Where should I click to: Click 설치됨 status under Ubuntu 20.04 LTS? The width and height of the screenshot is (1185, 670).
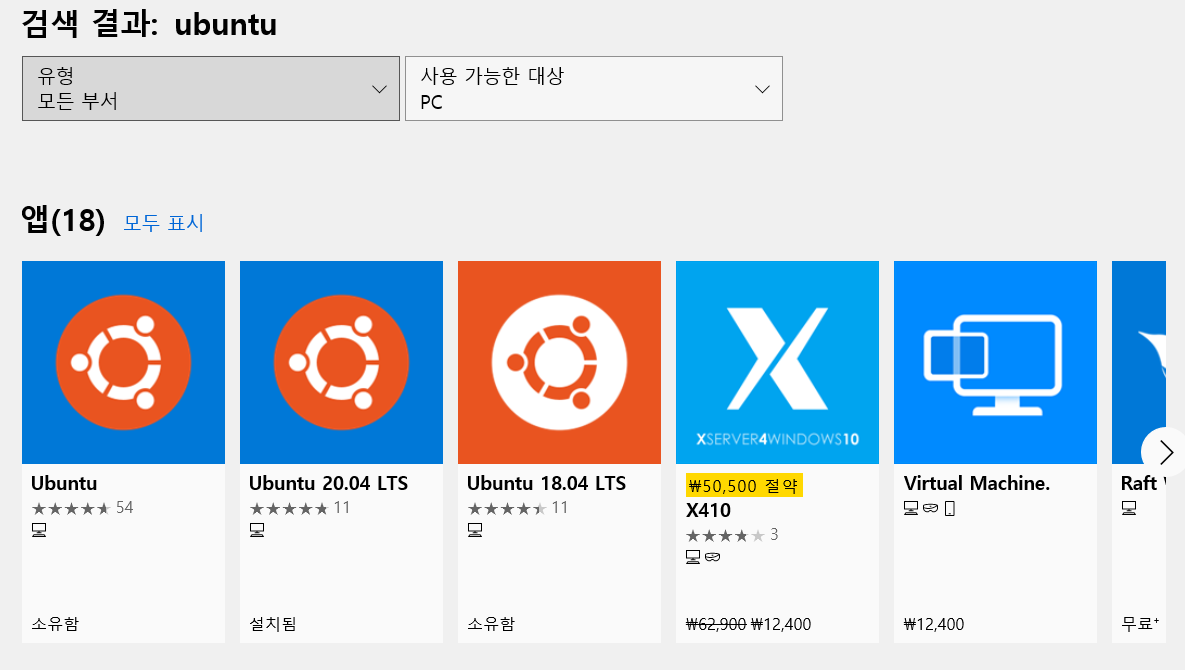273,624
